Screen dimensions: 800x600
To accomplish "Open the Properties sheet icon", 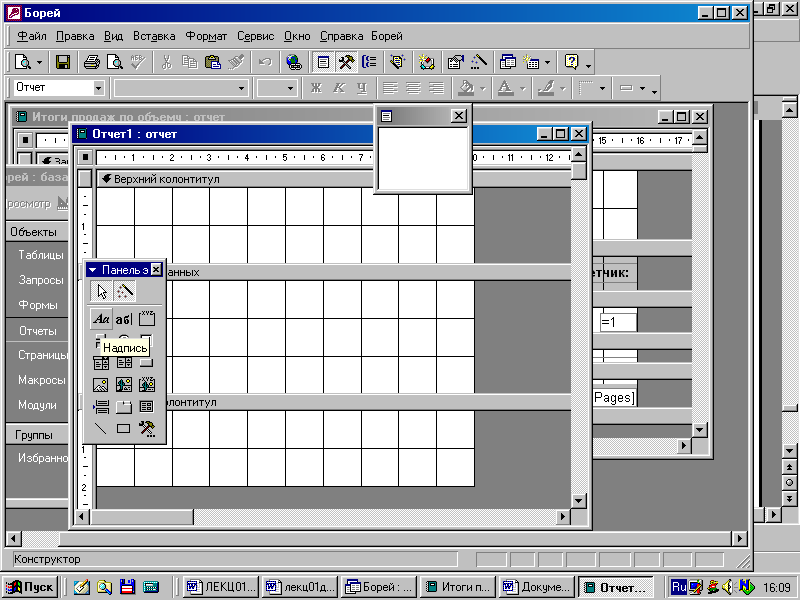I will coord(455,62).
